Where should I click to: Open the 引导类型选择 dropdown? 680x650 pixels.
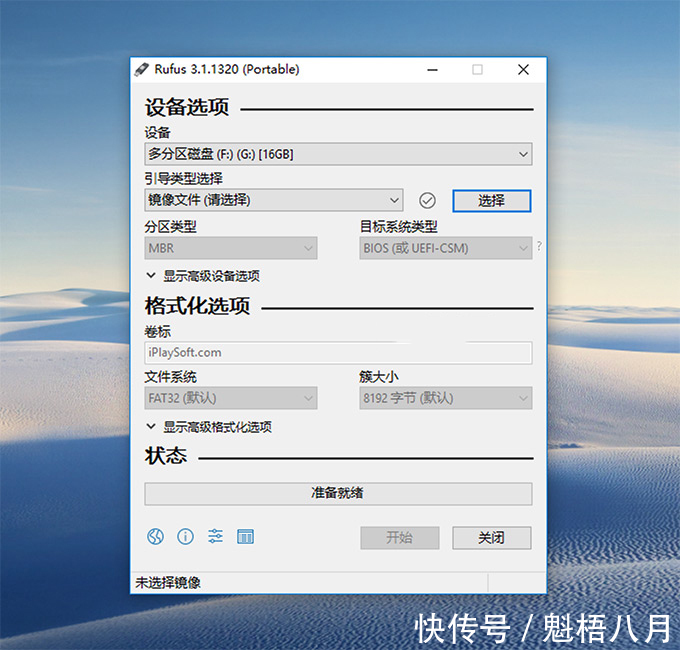coord(274,200)
